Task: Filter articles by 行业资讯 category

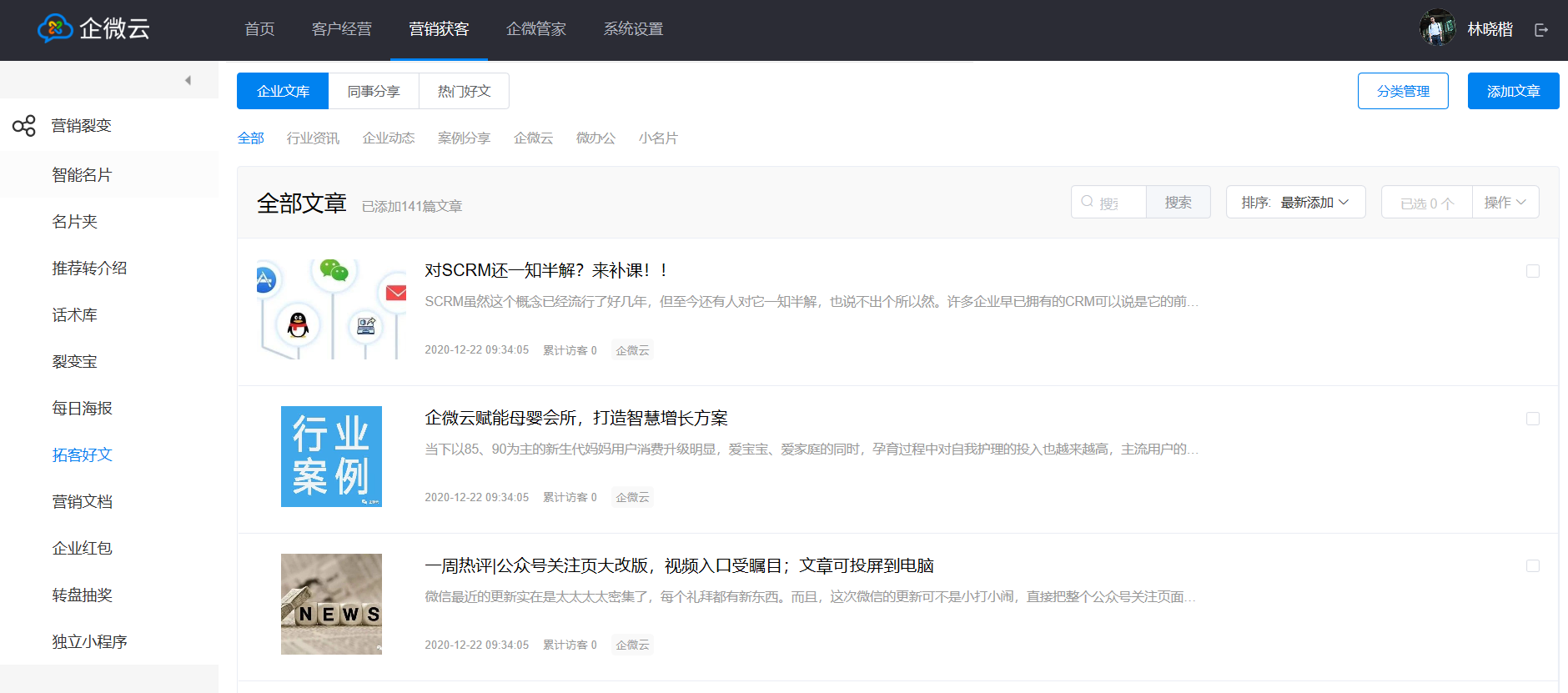Action: (x=313, y=138)
